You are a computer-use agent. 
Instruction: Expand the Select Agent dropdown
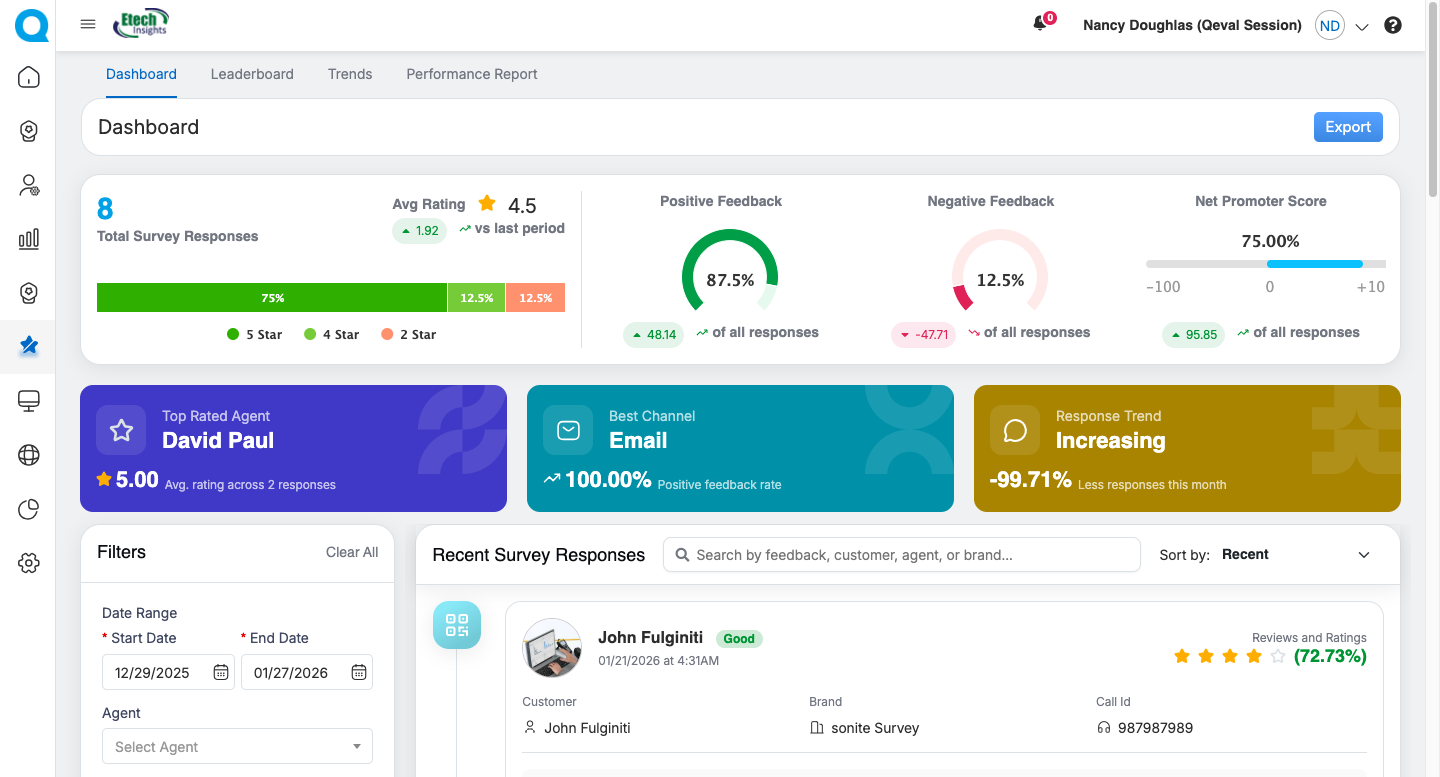[237, 747]
